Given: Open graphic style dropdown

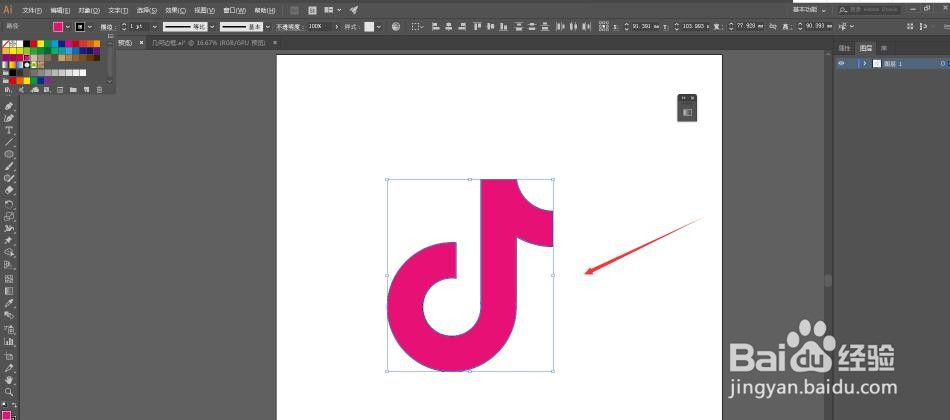Looking at the screenshot, I should pos(379,27).
